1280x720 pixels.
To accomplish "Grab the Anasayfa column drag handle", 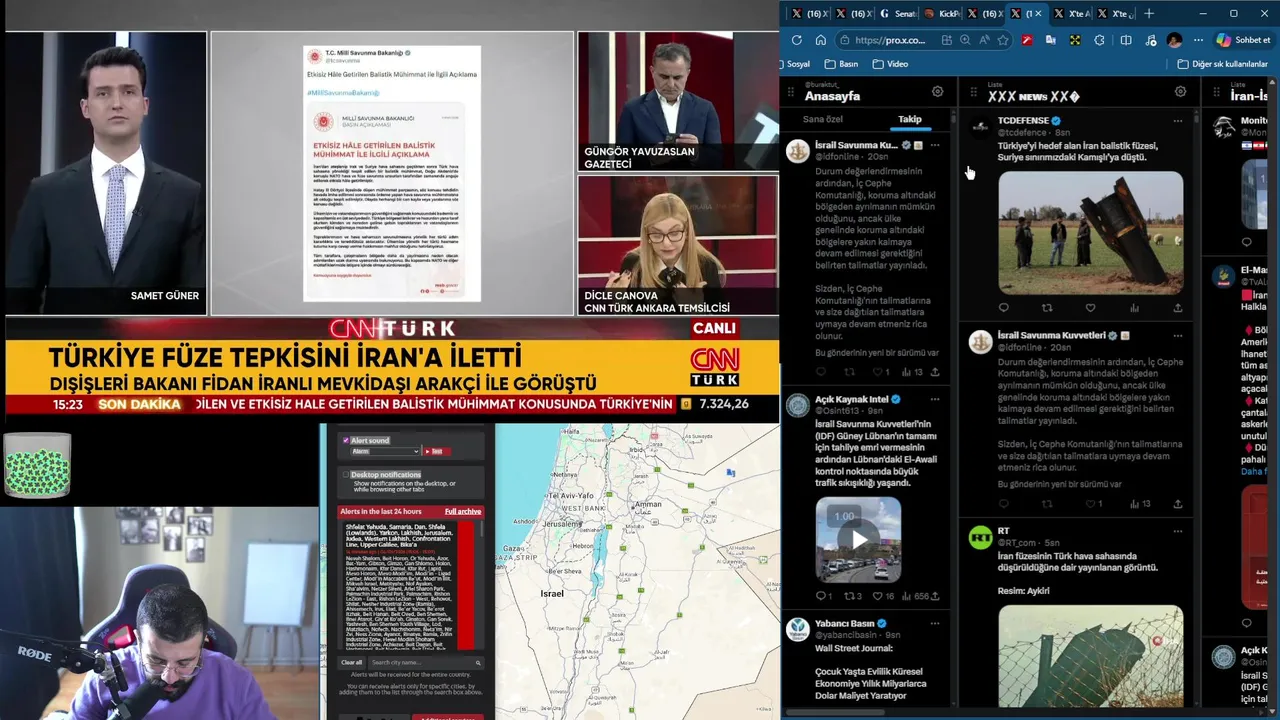I will 791,92.
